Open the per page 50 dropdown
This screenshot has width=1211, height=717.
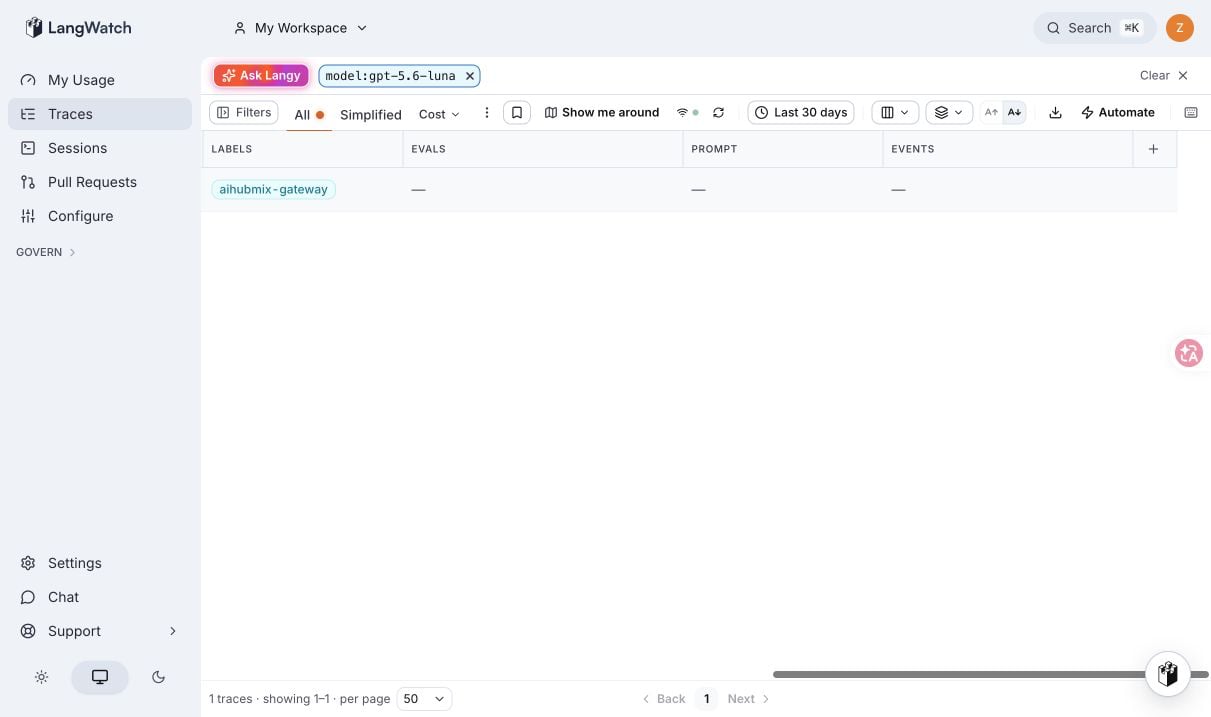tap(424, 699)
